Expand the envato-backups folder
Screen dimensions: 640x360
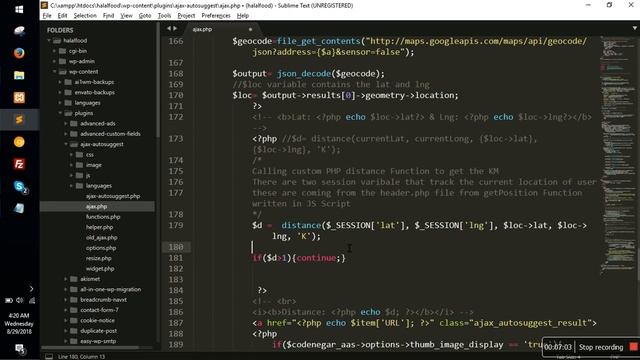coord(60,92)
